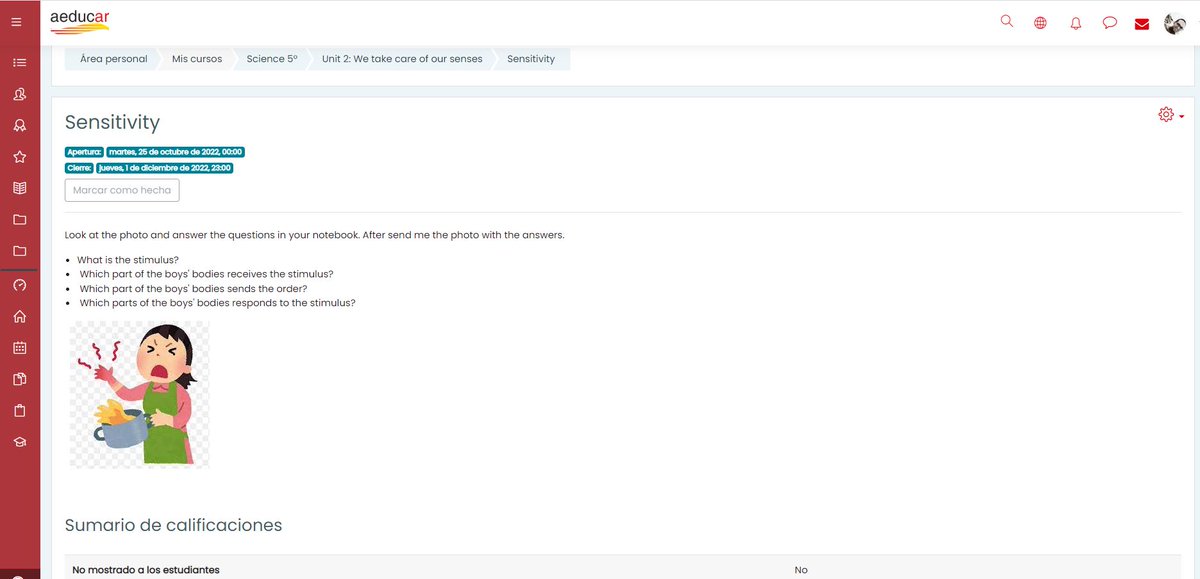Open the globe language icon
This screenshot has width=1200, height=579.
[x=1040, y=23]
